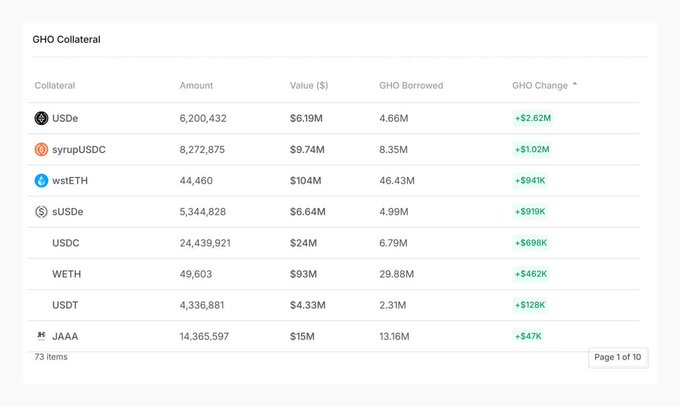Click the value $24M
This screenshot has width=680, height=407.
(303, 243)
